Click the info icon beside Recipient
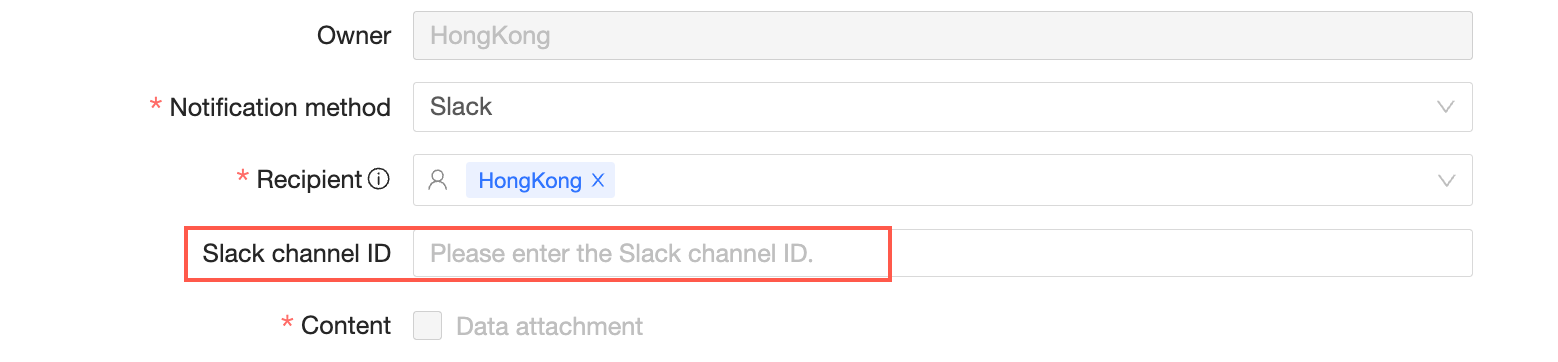 379,180
